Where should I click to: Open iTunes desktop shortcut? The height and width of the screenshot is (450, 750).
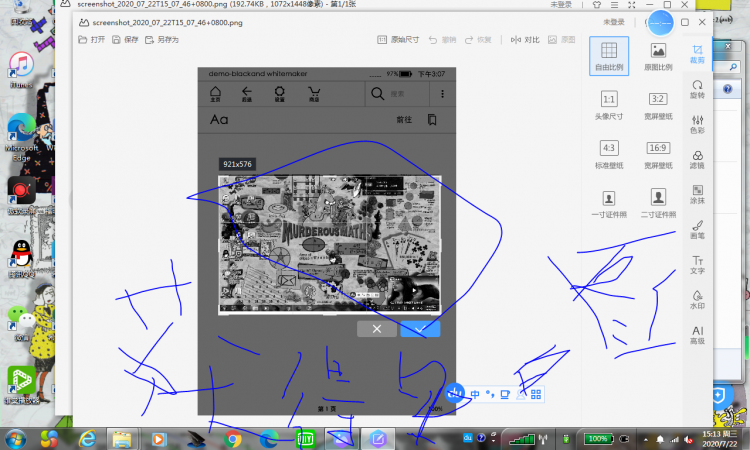(x=21, y=70)
